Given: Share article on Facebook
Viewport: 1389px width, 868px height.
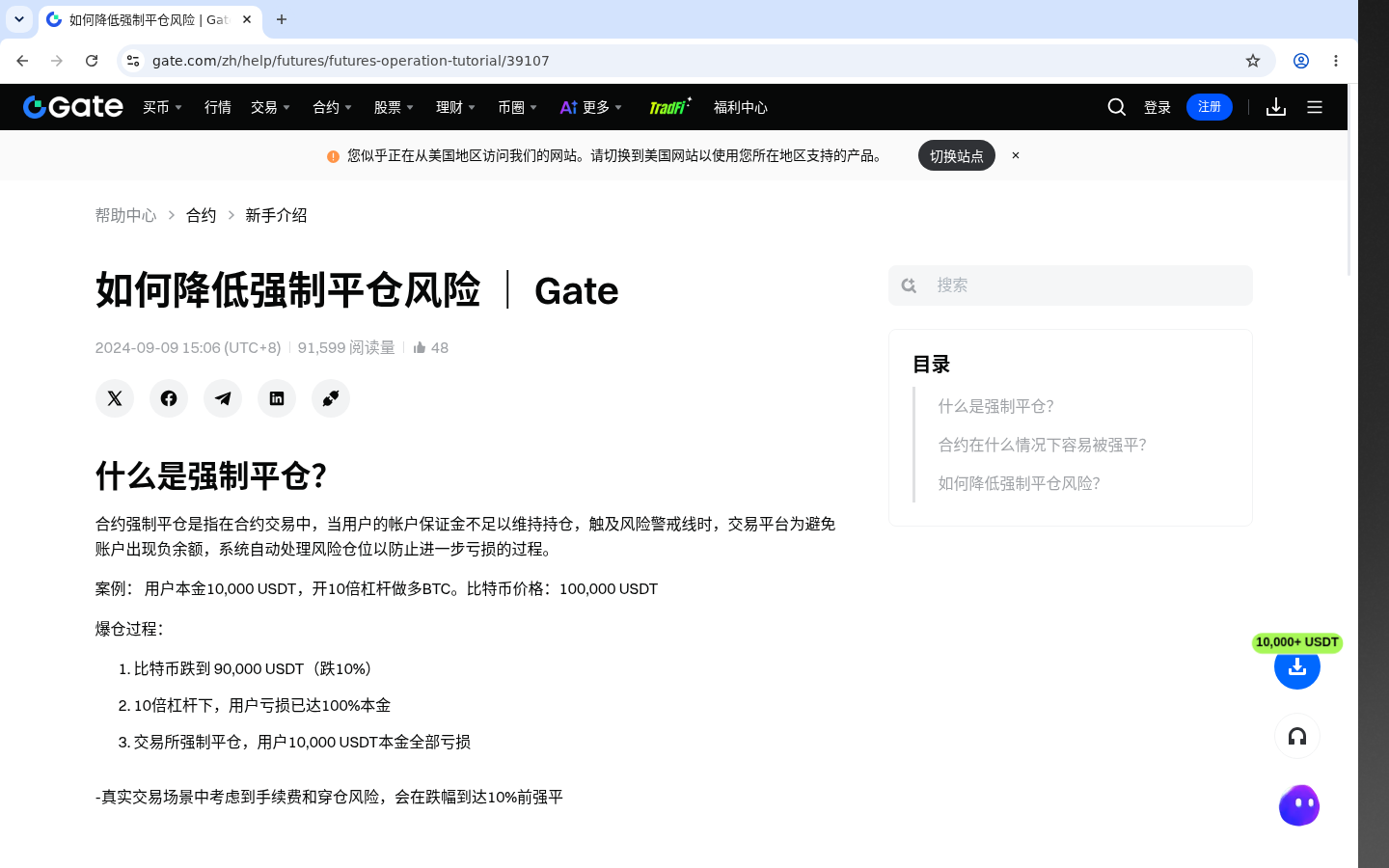Looking at the screenshot, I should point(169,398).
